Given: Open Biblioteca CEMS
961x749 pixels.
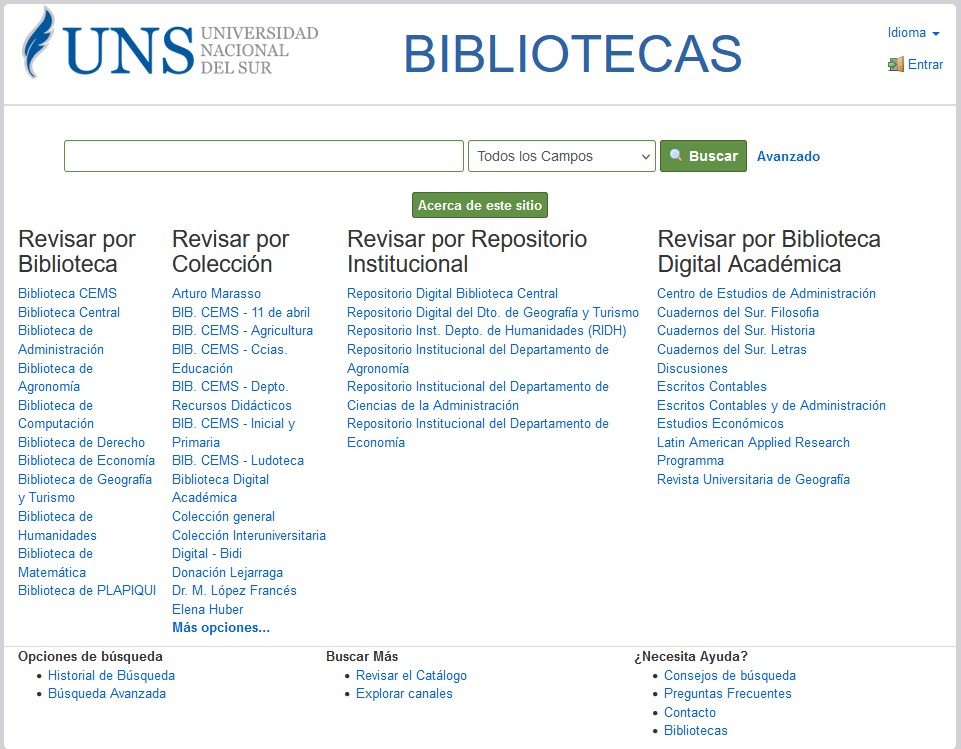Looking at the screenshot, I should (x=67, y=294).
